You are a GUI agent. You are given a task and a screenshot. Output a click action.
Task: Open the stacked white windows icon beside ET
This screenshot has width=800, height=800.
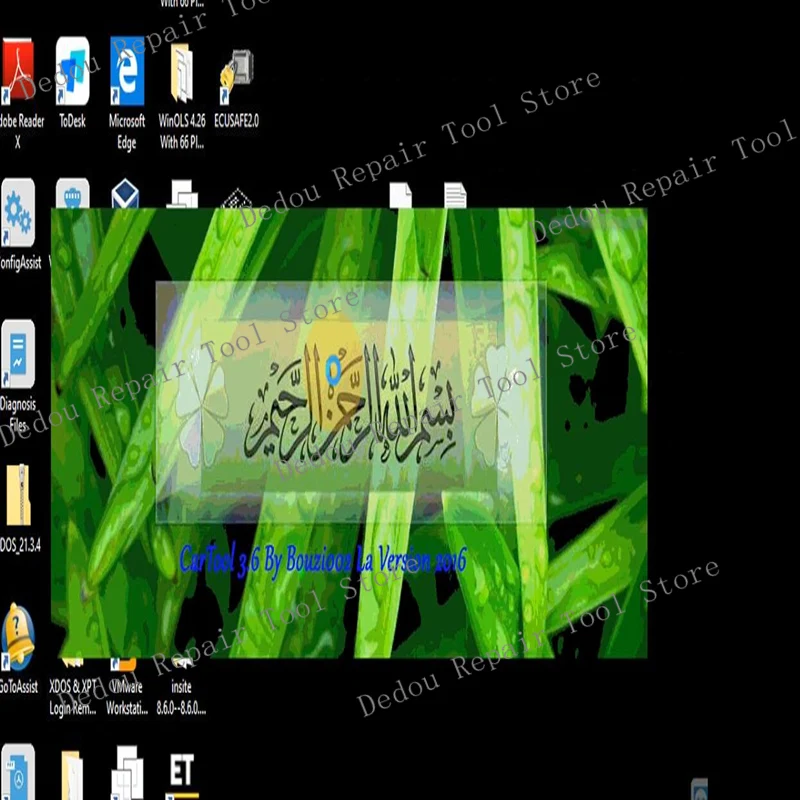(x=127, y=772)
